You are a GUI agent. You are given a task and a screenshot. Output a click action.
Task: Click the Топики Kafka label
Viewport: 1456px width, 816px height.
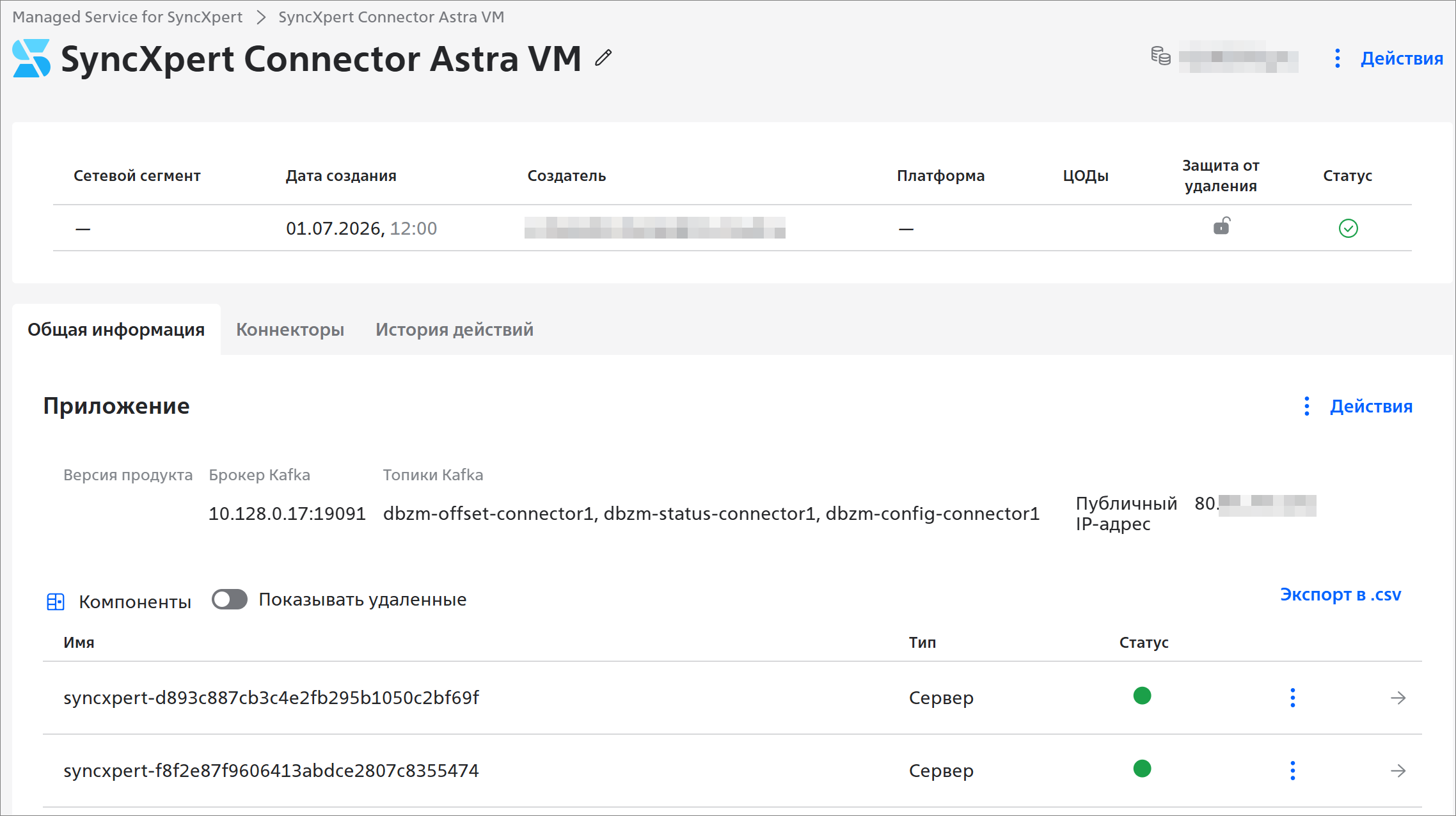(433, 475)
